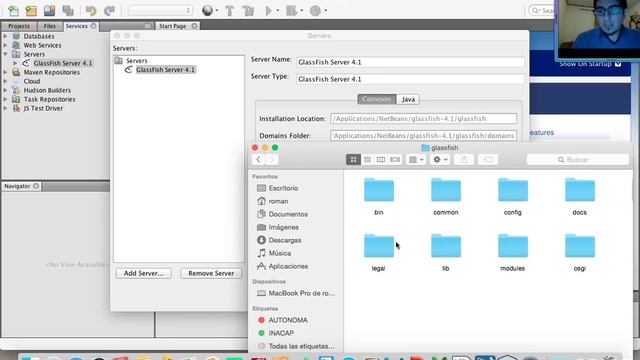This screenshot has width=640, height=360.
Task: Click the New Project toolbar icon
Action: point(31,11)
